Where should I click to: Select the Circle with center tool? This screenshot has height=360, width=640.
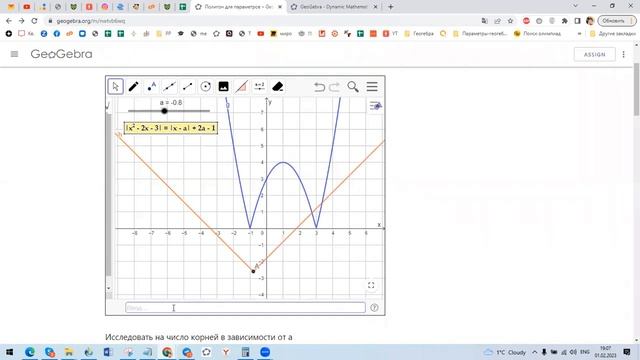(x=206, y=87)
